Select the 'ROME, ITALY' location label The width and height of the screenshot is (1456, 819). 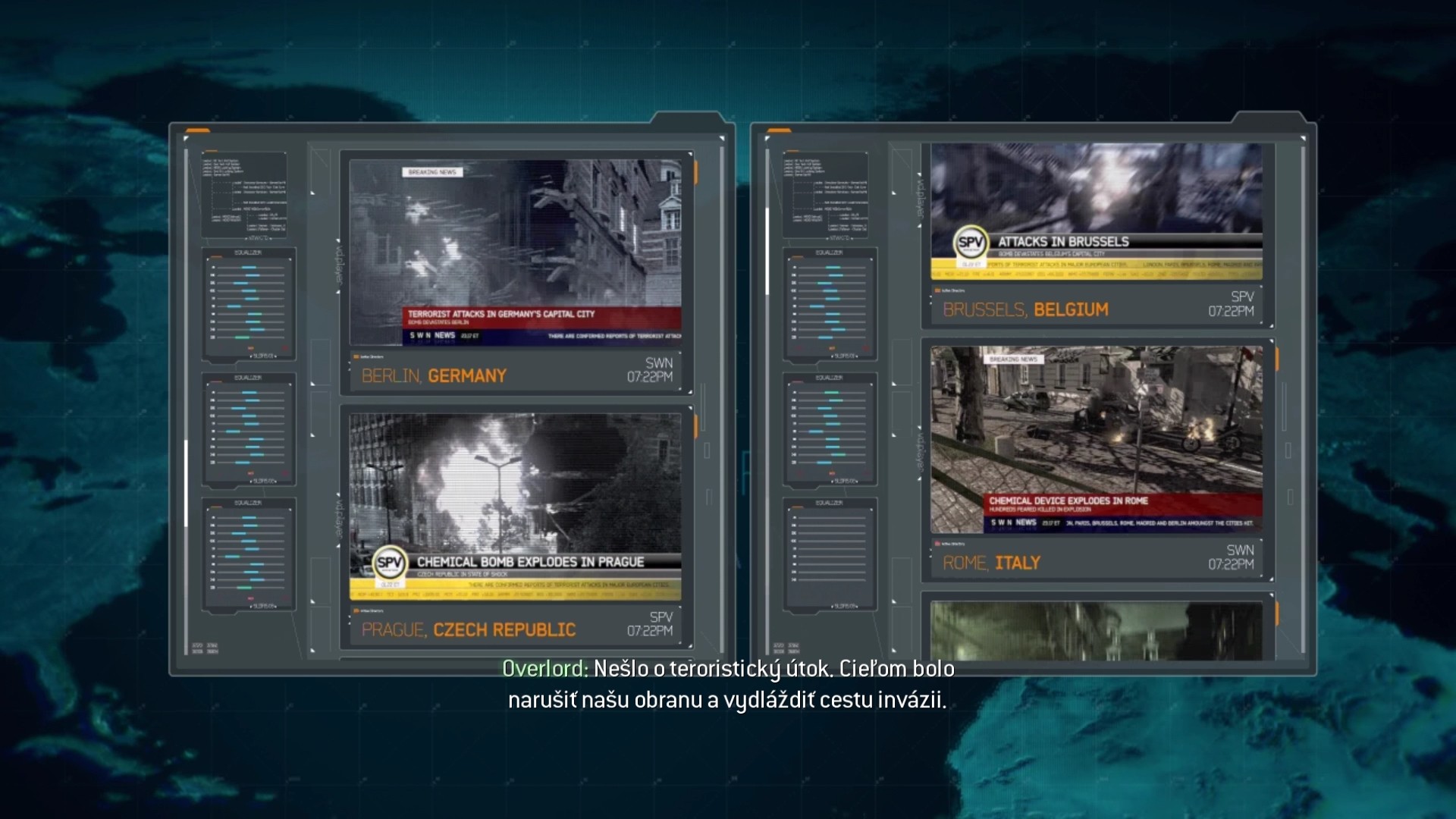click(x=991, y=563)
